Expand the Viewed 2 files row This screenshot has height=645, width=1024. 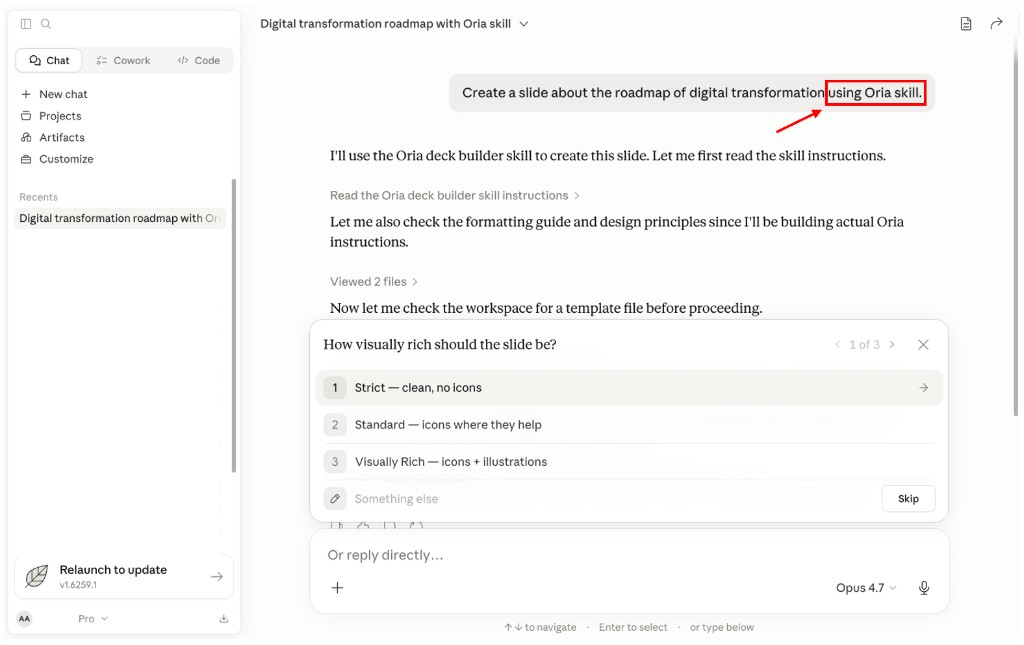coord(374,281)
